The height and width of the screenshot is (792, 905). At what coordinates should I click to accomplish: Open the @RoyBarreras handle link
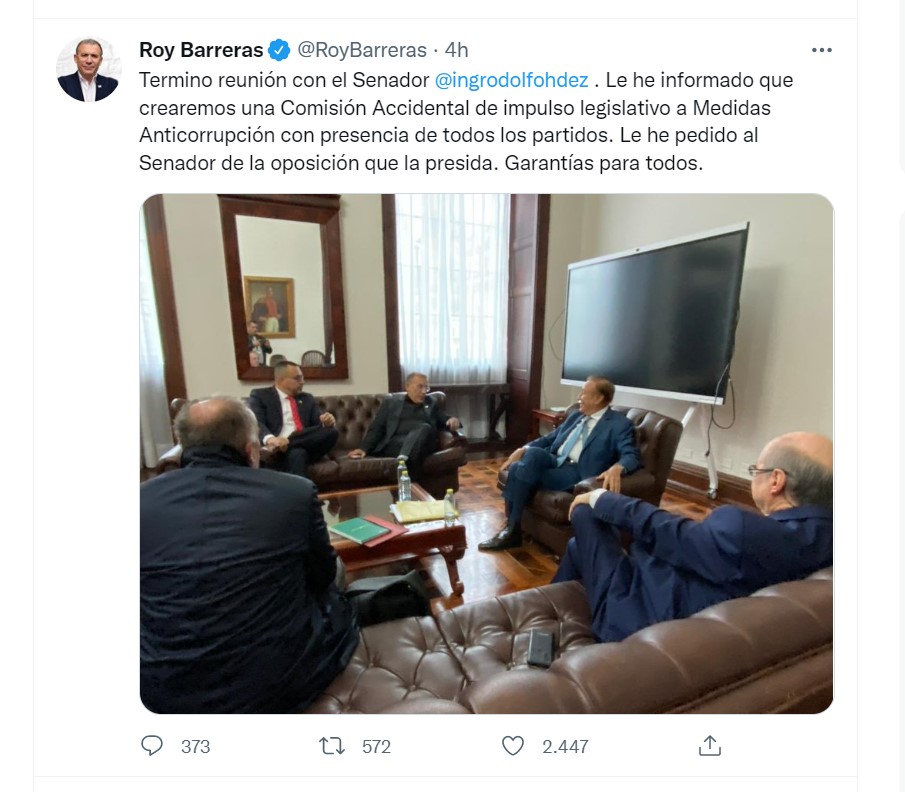pyautogui.click(x=362, y=50)
